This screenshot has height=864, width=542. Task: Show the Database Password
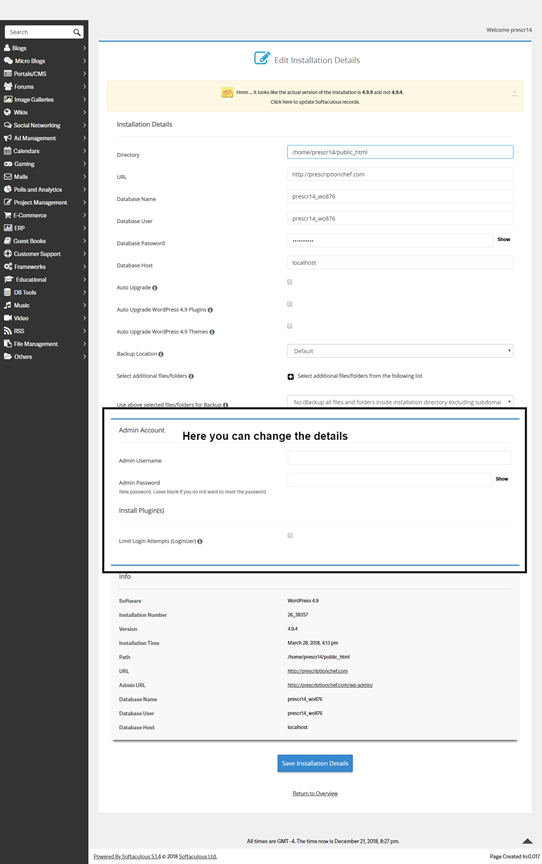pyautogui.click(x=504, y=240)
